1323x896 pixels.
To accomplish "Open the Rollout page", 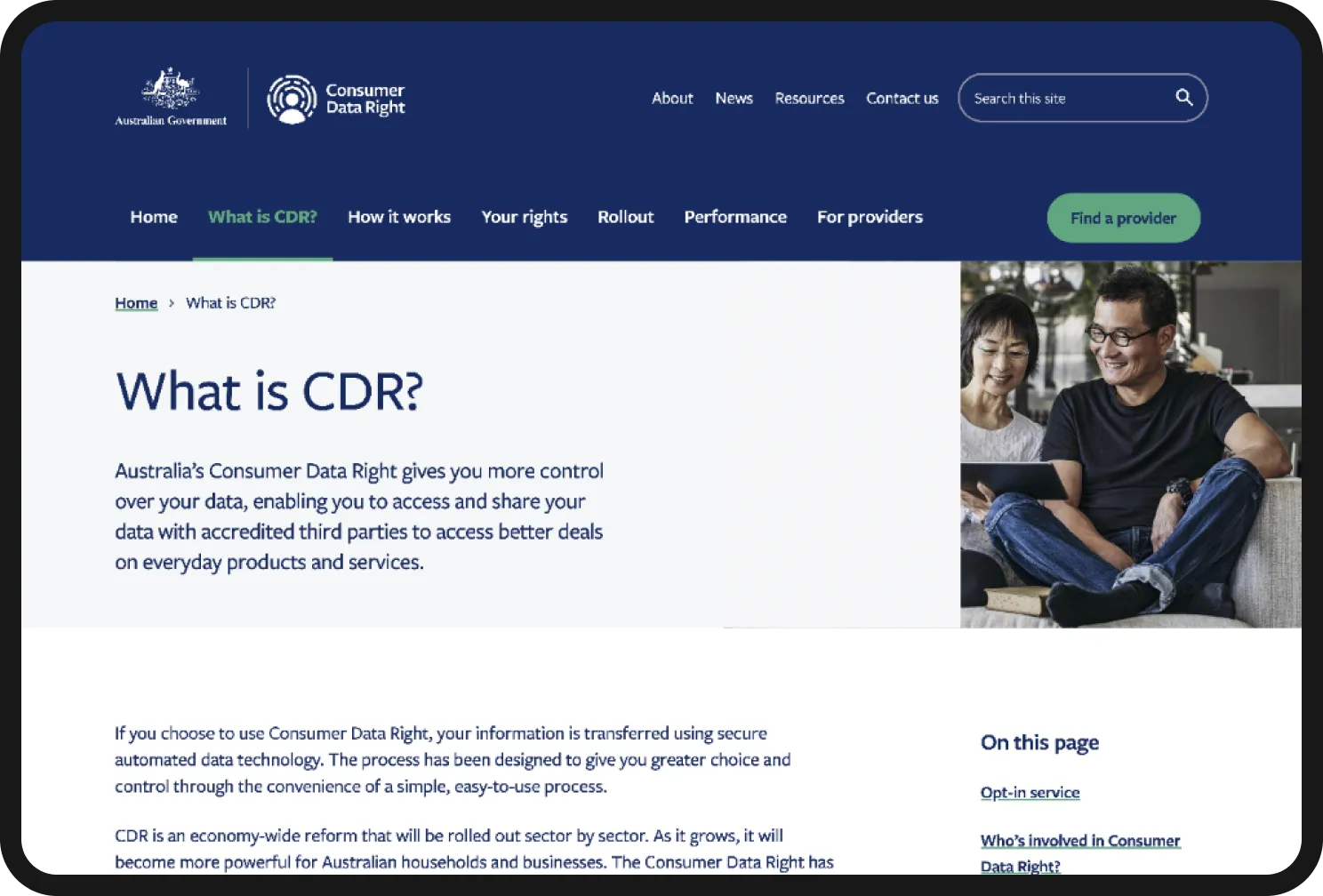I will [x=625, y=217].
